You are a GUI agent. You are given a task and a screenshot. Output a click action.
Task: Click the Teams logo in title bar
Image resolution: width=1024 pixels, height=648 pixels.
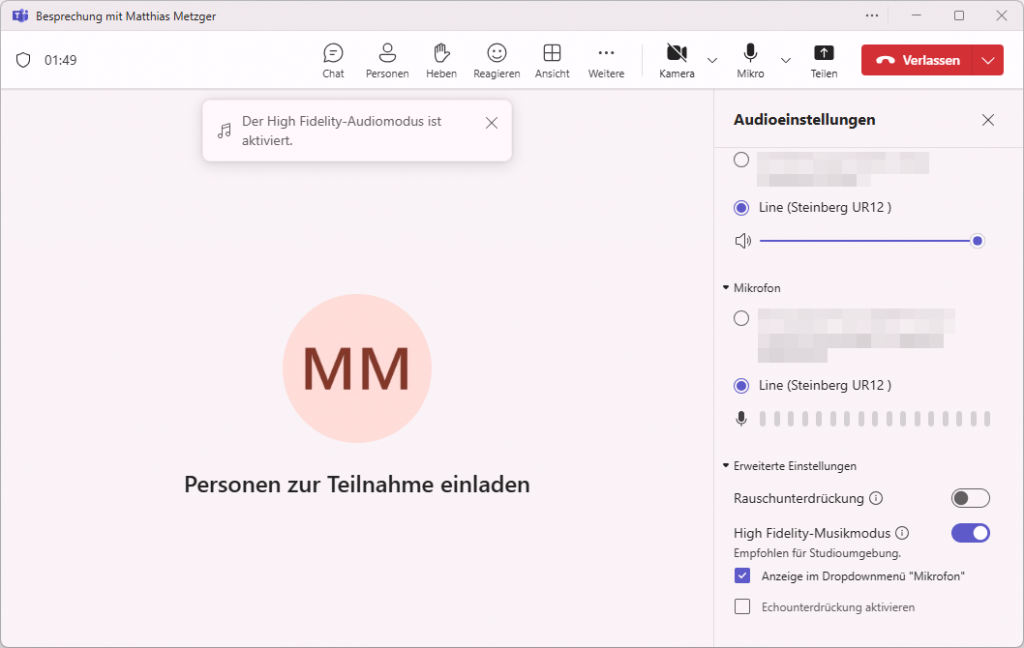pos(20,16)
